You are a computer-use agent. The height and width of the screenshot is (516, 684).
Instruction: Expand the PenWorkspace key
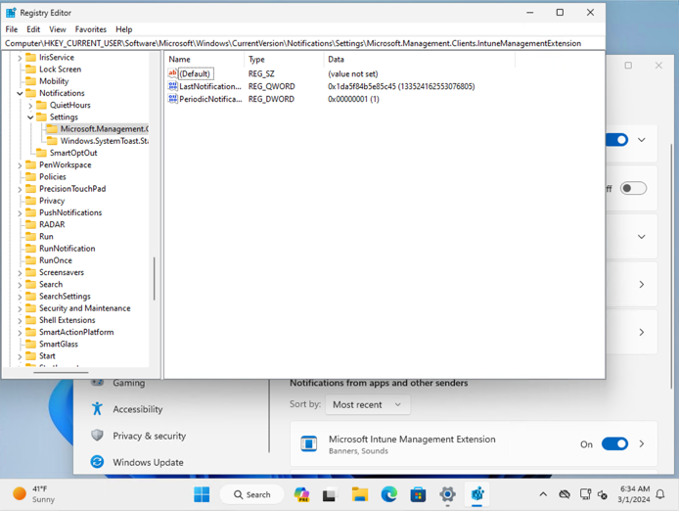coord(20,165)
